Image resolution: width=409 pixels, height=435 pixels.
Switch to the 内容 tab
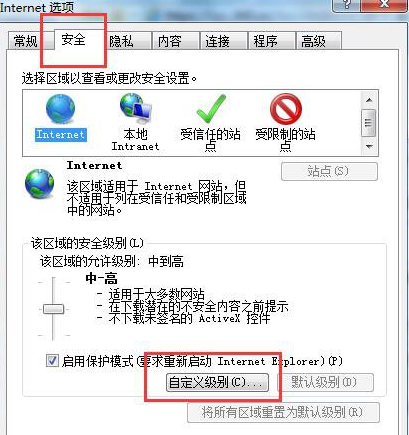tap(169, 41)
